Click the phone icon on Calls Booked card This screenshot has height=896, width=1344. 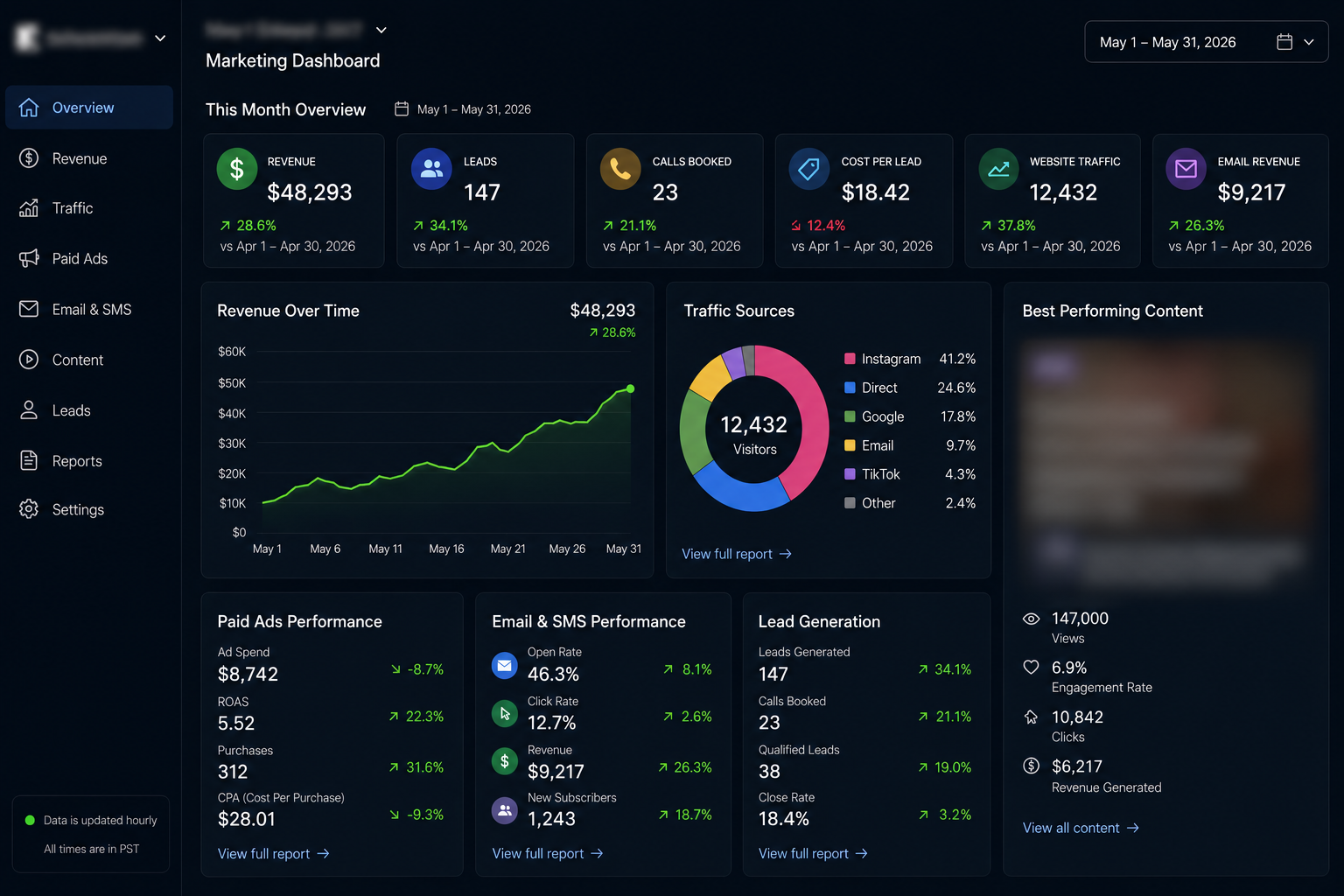[620, 169]
